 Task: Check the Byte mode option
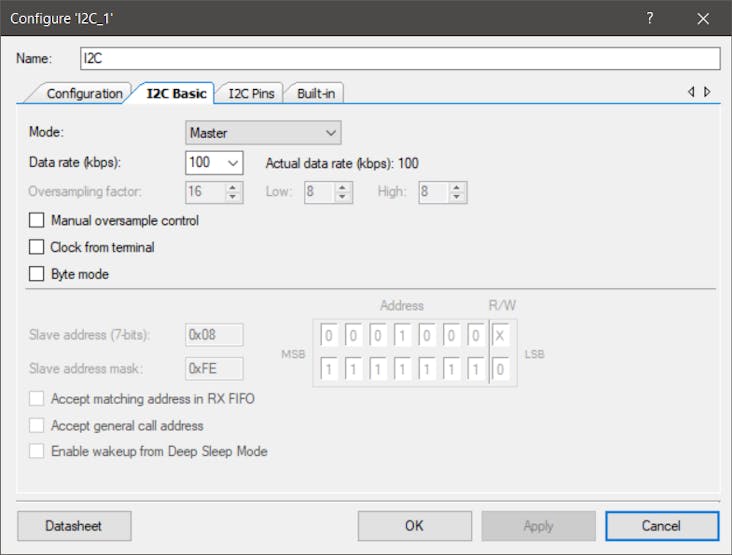(37, 274)
